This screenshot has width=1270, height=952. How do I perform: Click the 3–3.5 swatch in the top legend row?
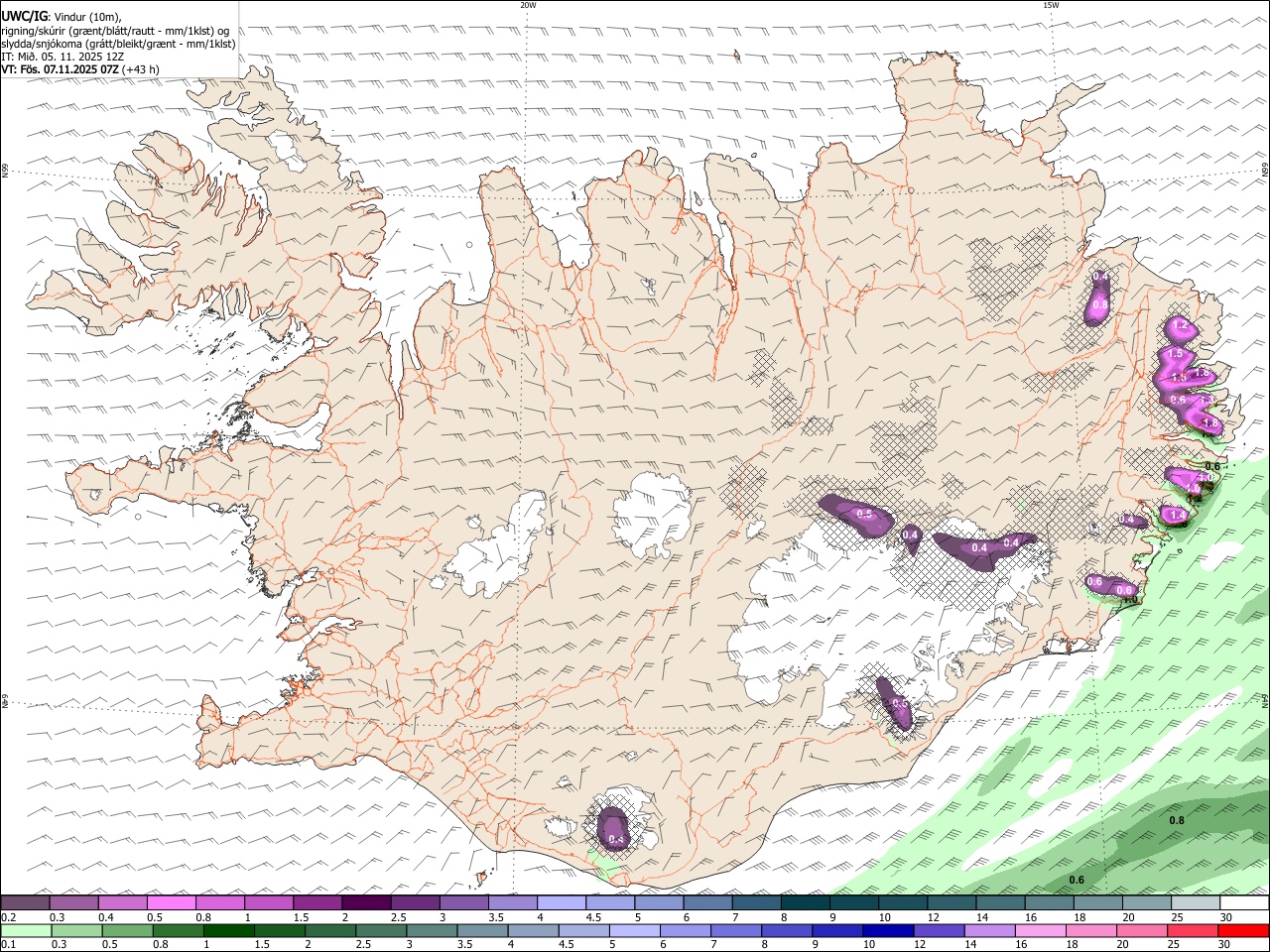point(462,903)
